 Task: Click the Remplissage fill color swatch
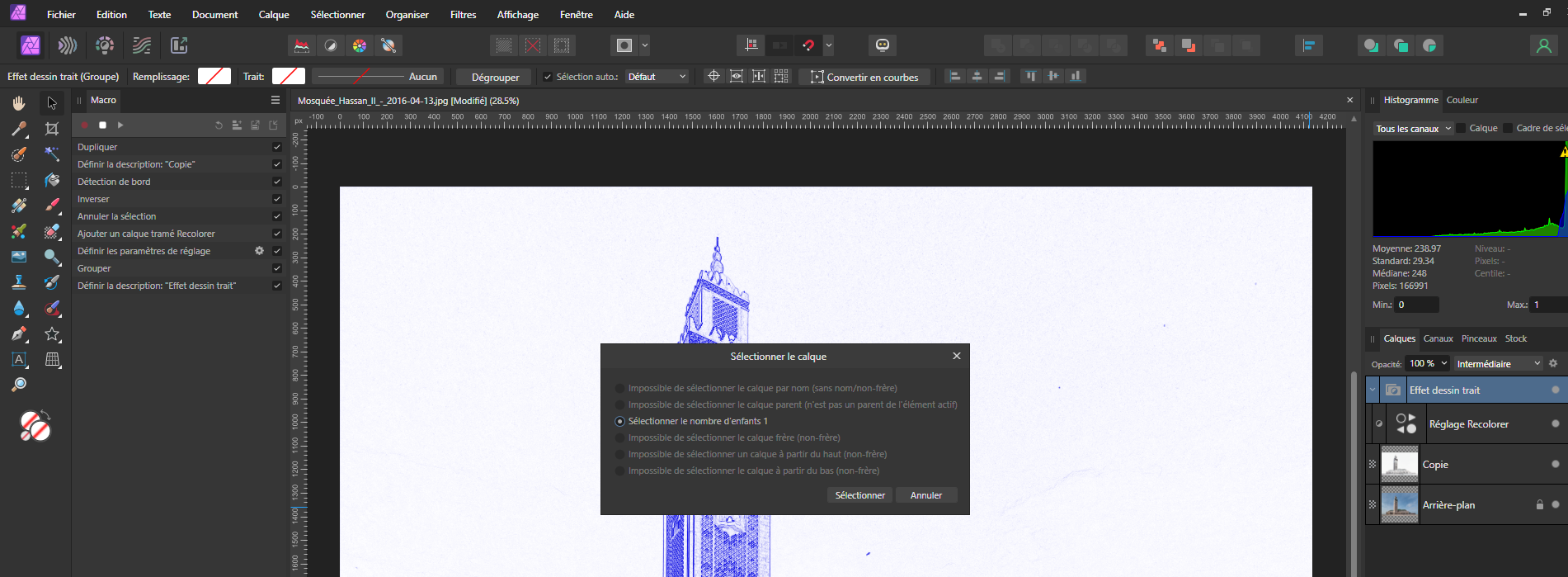214,77
